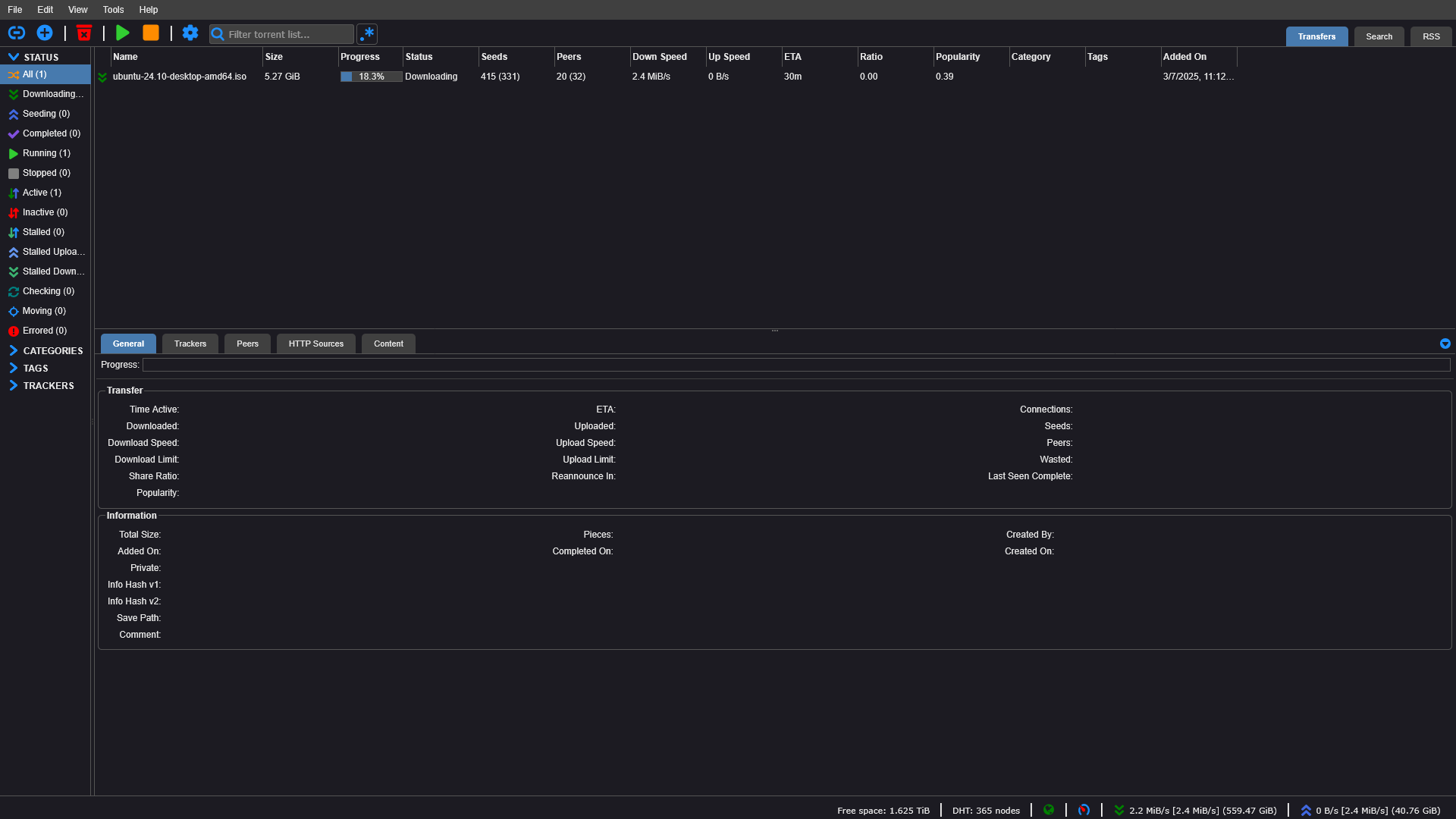The height and width of the screenshot is (819, 1456).
Task: Select the Seeding (0) filter
Action: coord(45,114)
